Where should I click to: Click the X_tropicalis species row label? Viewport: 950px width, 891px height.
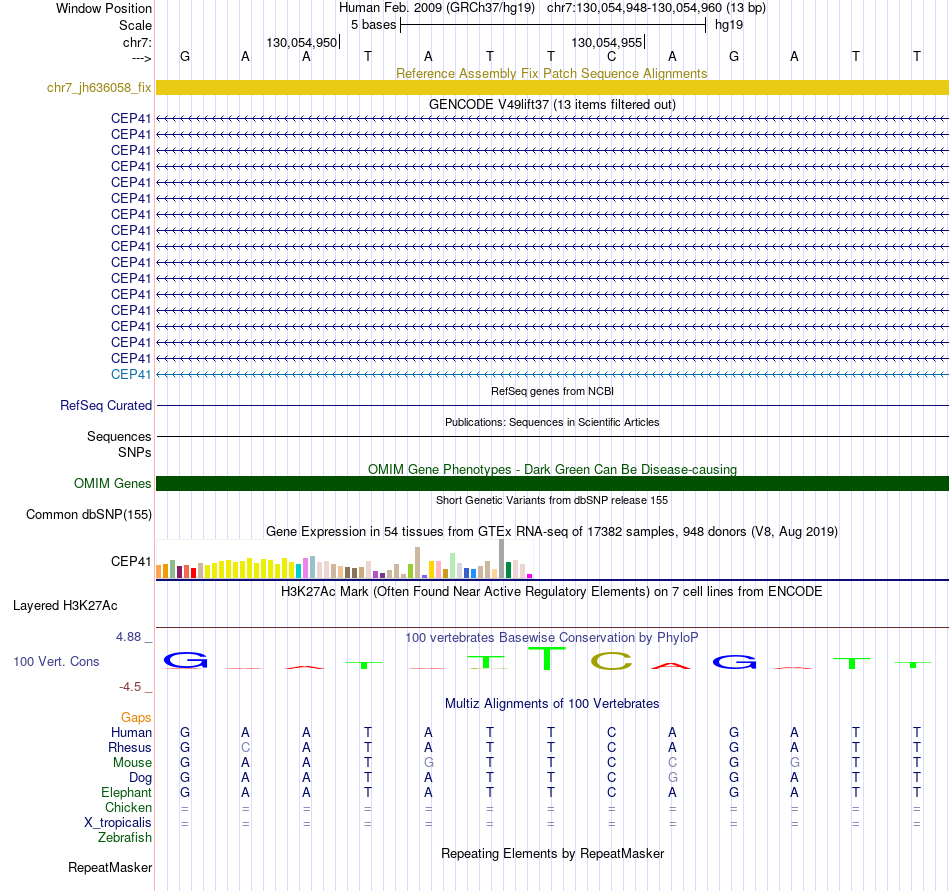click(118, 823)
